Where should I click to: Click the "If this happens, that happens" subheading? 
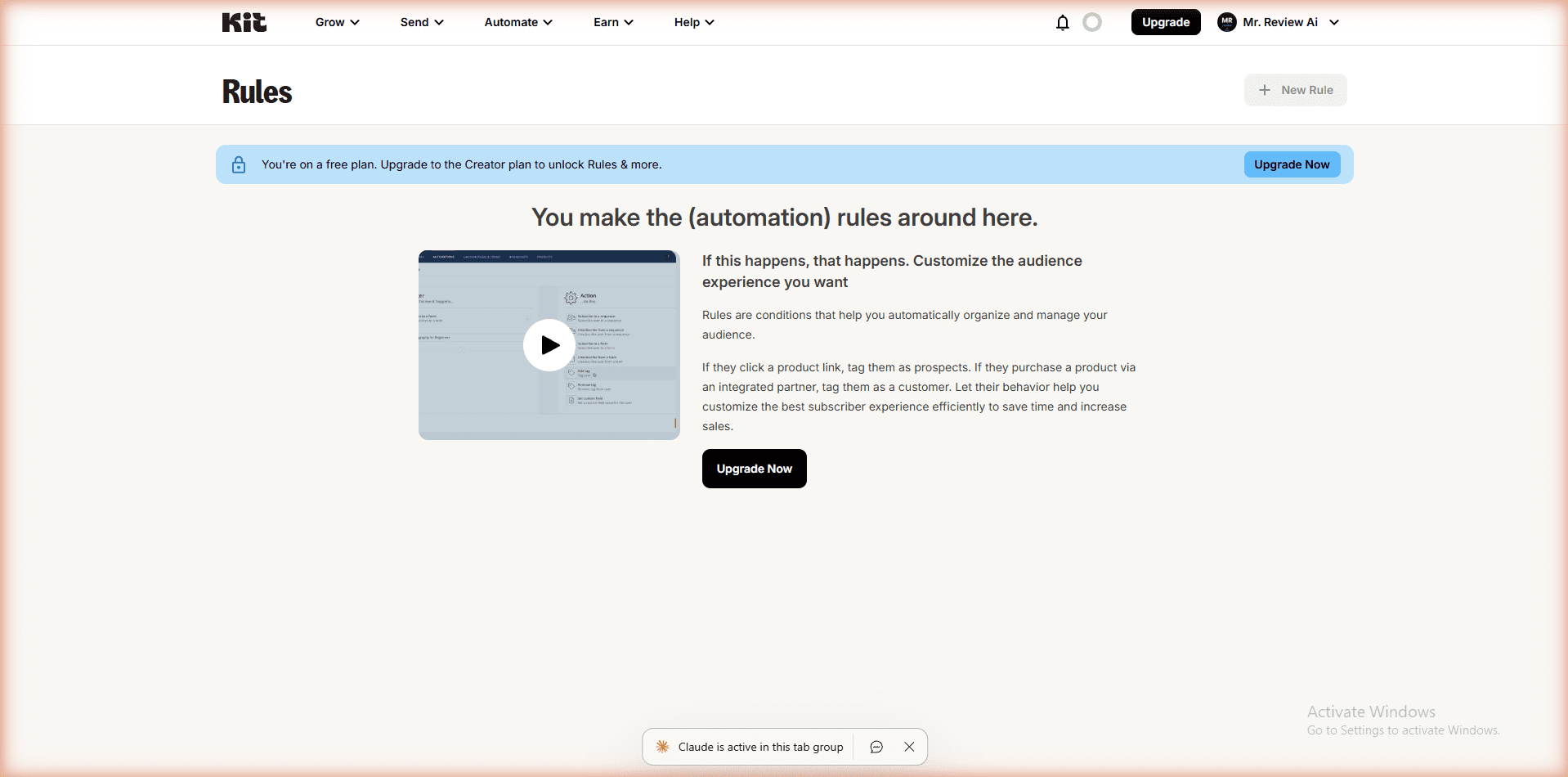[892, 272]
